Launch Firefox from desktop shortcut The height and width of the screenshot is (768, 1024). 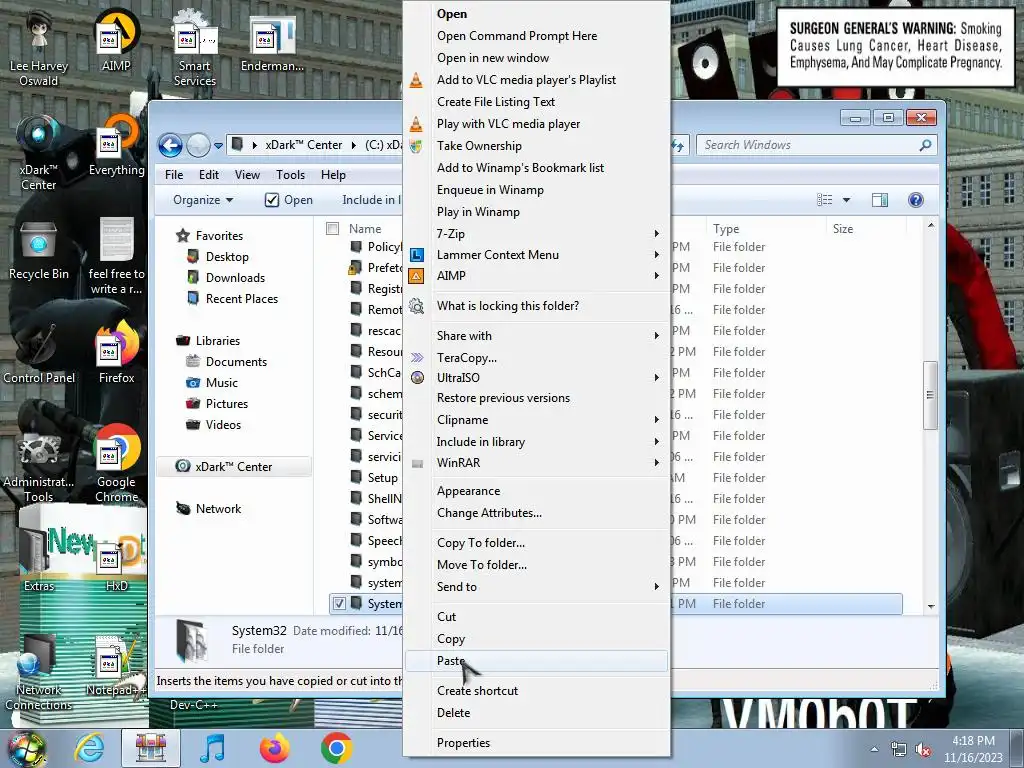click(117, 353)
